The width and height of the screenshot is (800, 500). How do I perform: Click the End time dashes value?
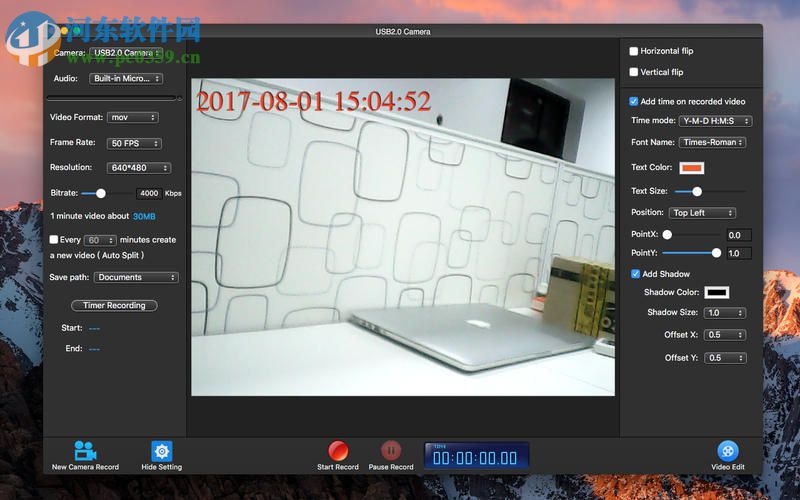click(x=94, y=349)
